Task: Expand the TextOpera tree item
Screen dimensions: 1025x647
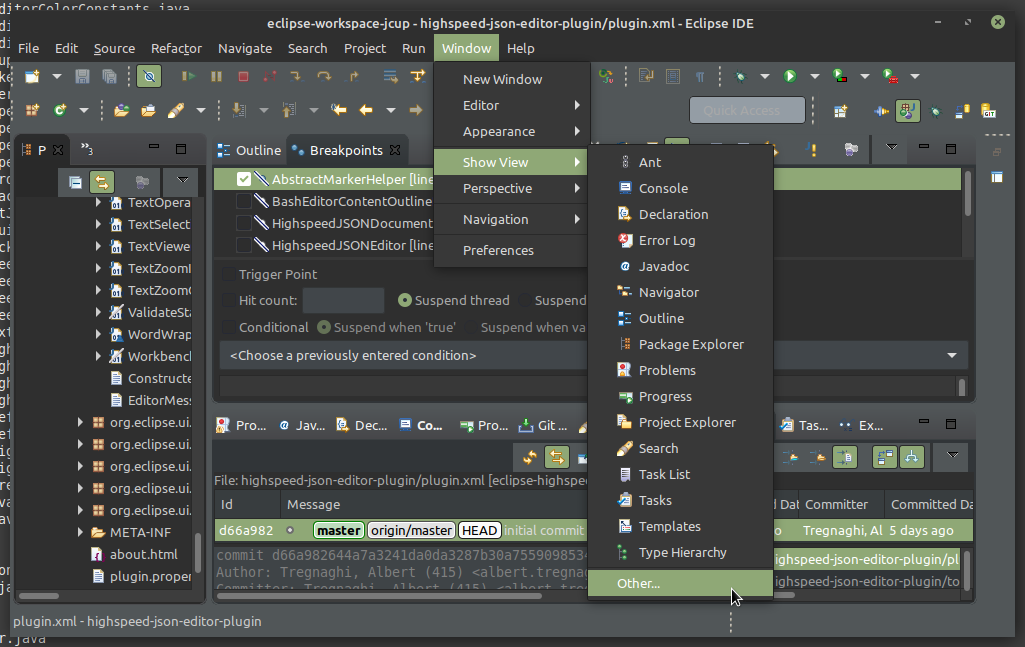Action: 98,203
